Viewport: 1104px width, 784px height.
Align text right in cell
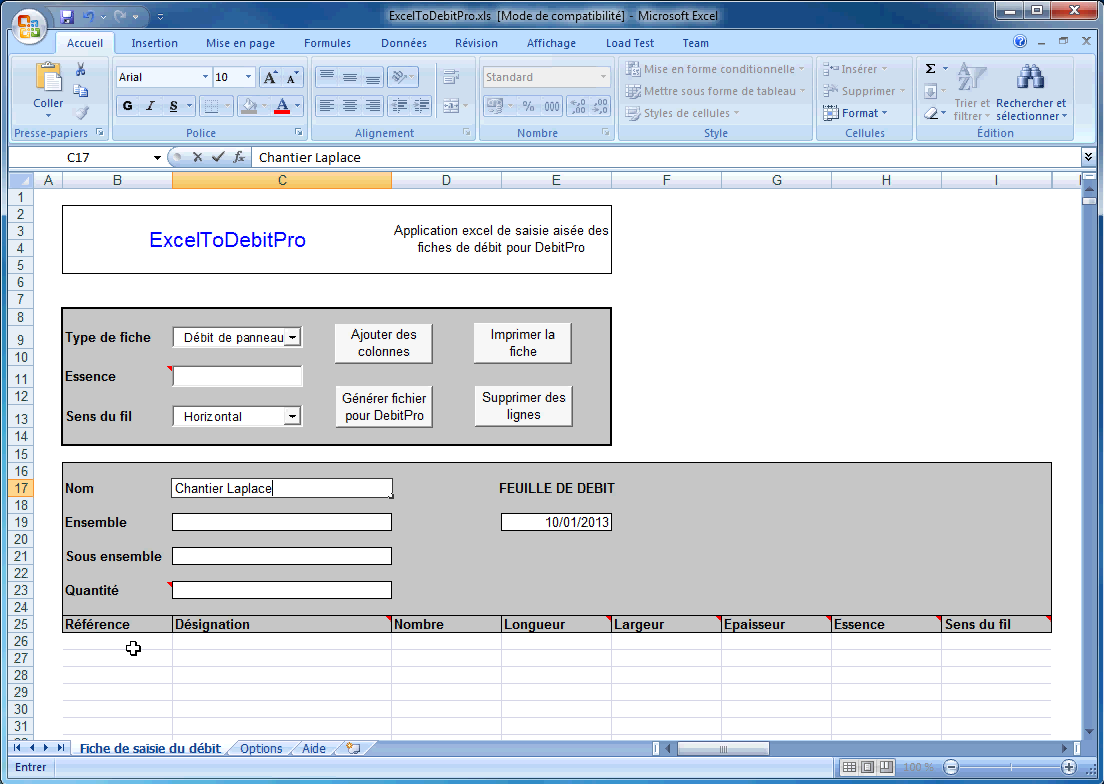point(372,106)
